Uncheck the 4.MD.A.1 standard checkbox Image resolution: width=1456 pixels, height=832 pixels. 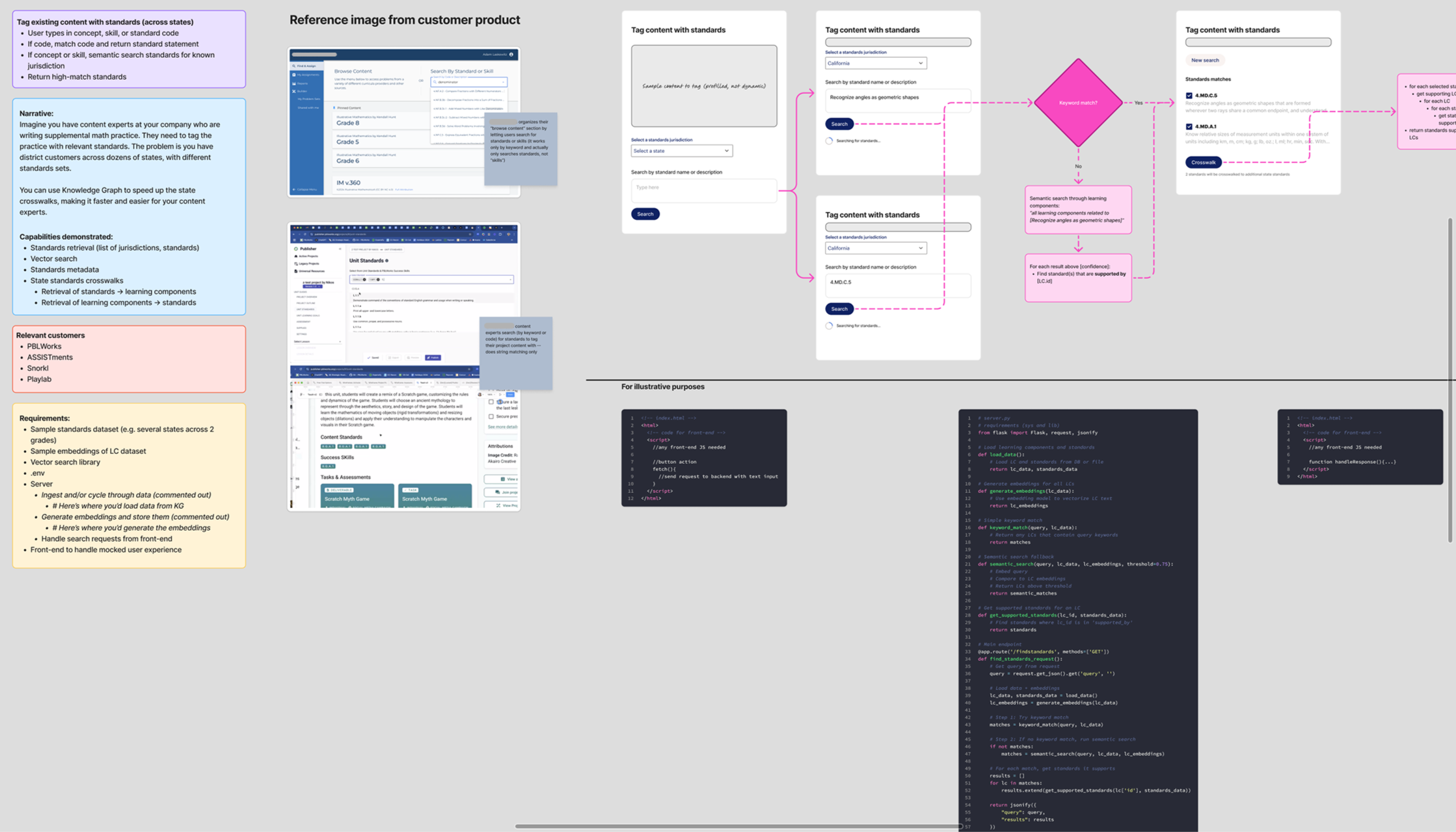[x=1189, y=127]
